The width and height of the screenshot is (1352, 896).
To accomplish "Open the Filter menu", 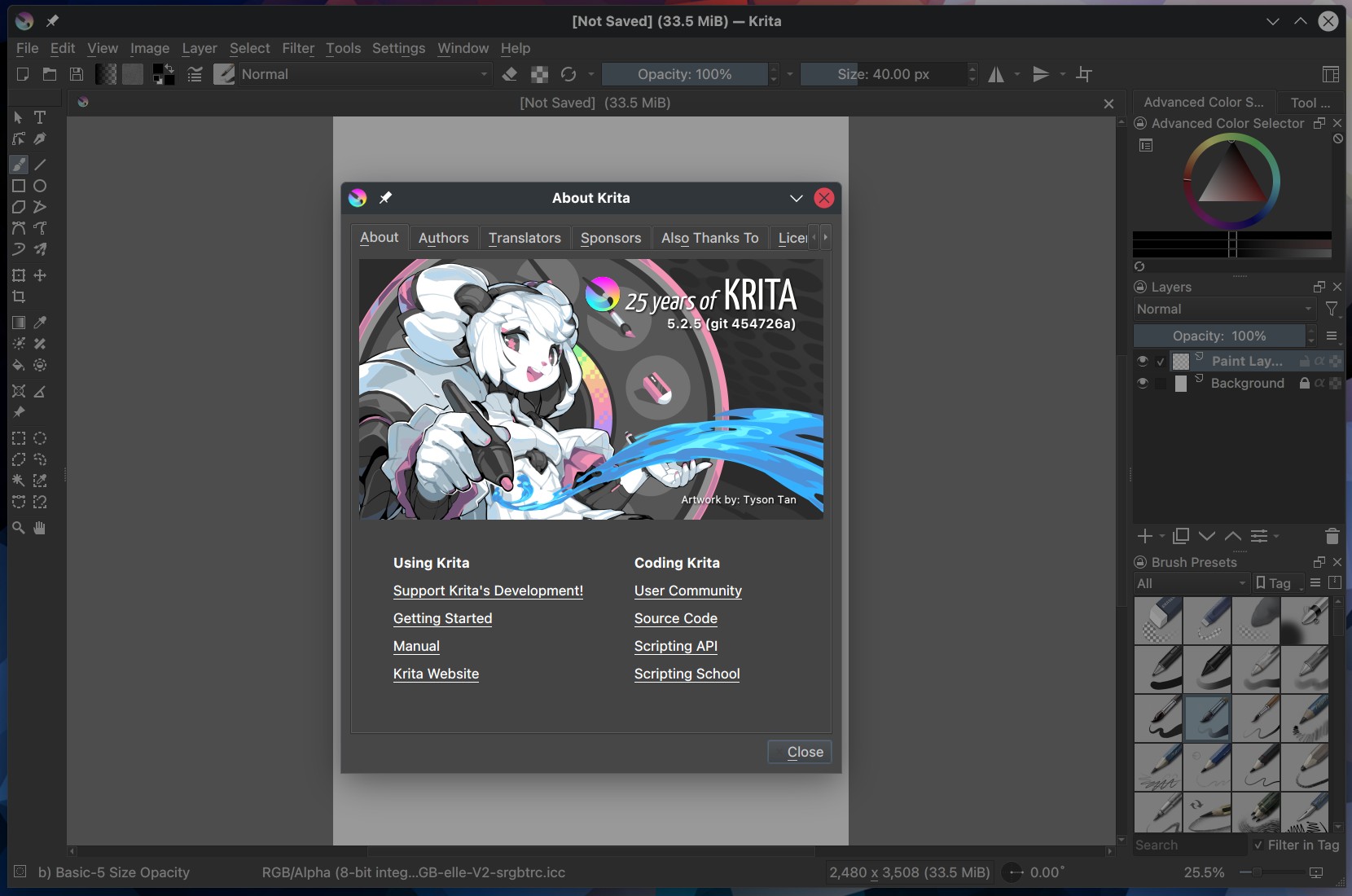I will pyautogui.click(x=298, y=48).
